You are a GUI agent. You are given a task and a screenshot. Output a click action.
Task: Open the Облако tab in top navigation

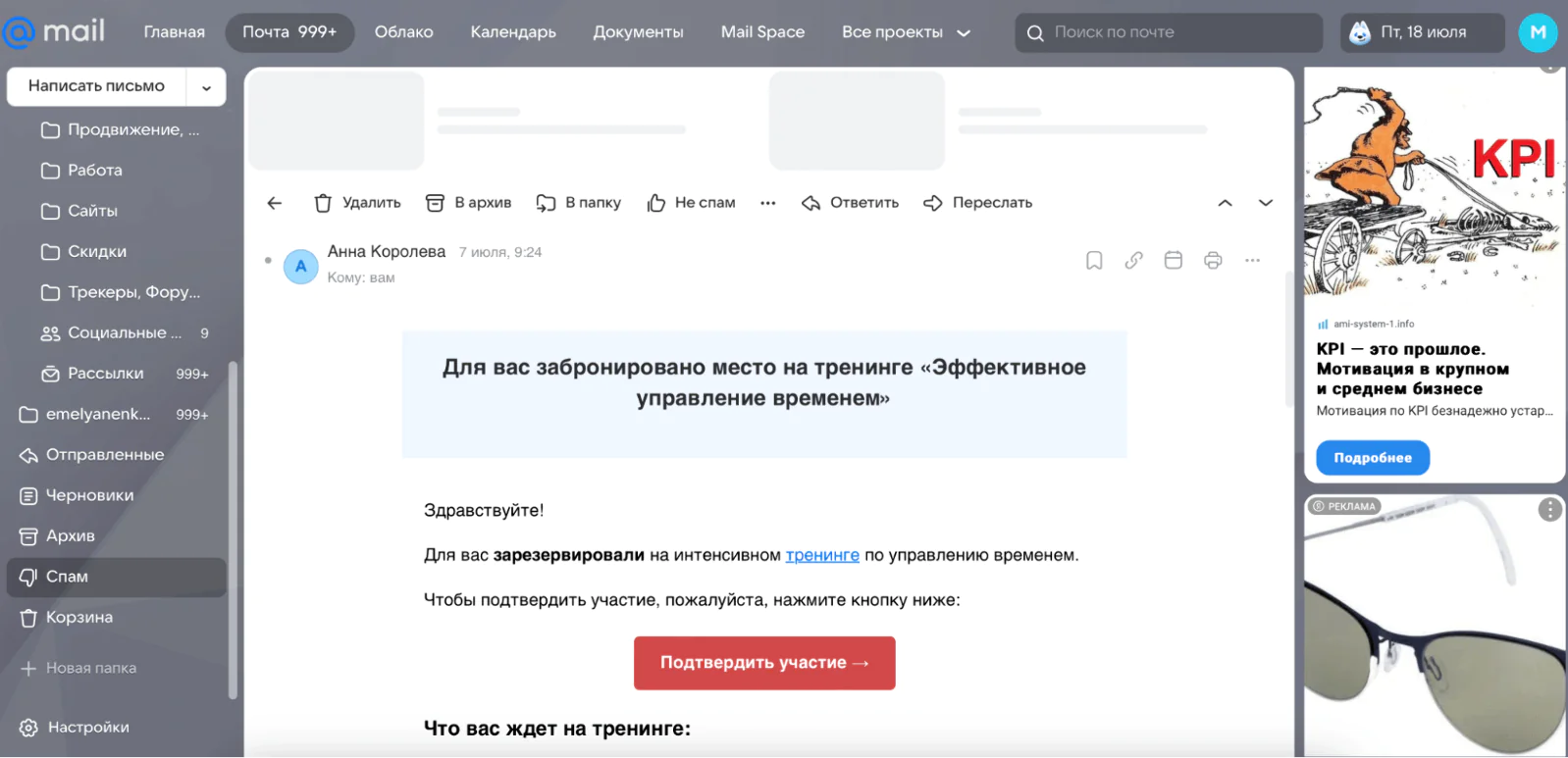(403, 32)
